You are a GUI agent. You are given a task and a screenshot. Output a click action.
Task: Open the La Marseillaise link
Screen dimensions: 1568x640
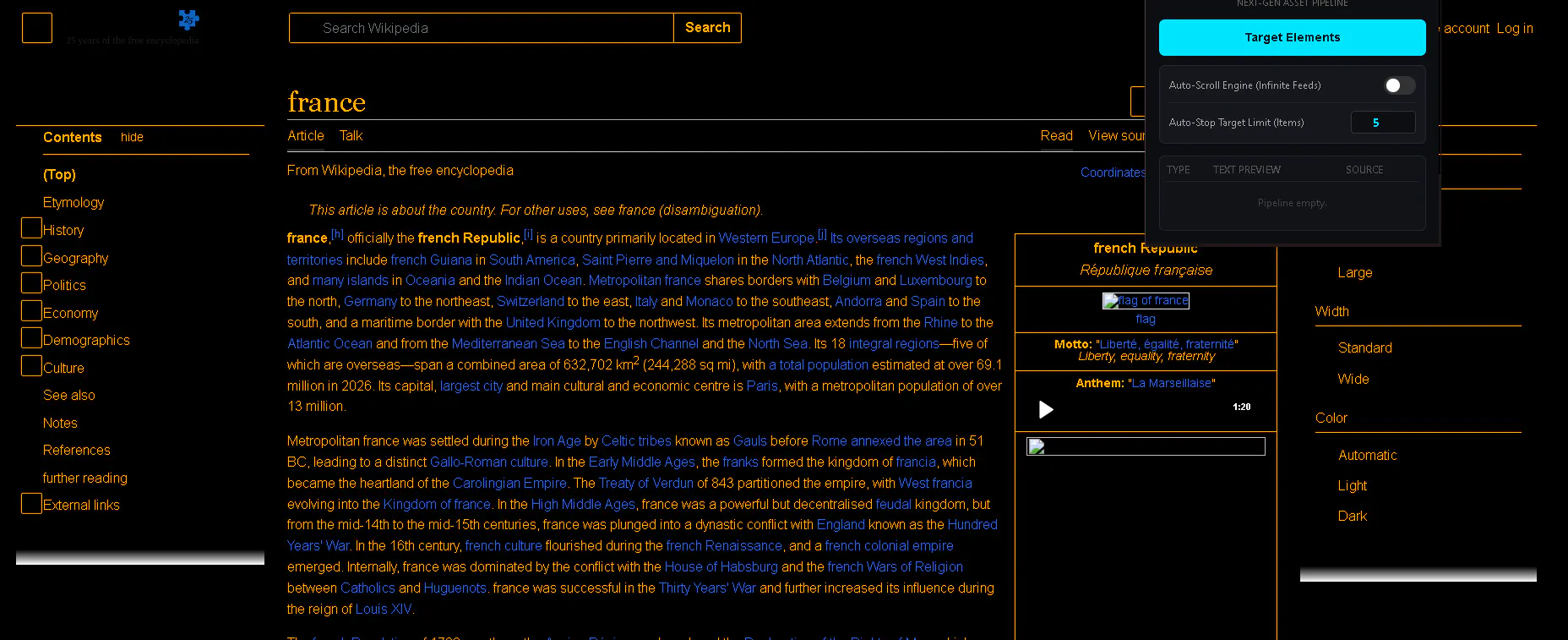[x=1171, y=383]
